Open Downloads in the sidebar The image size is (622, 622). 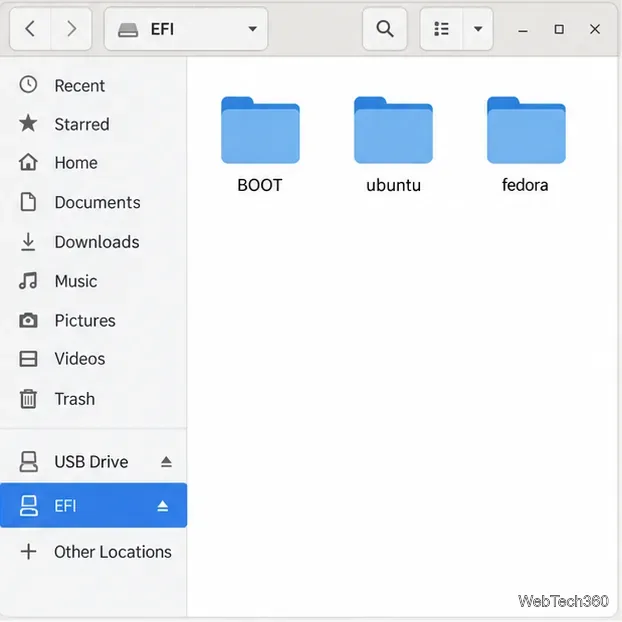(x=93, y=242)
